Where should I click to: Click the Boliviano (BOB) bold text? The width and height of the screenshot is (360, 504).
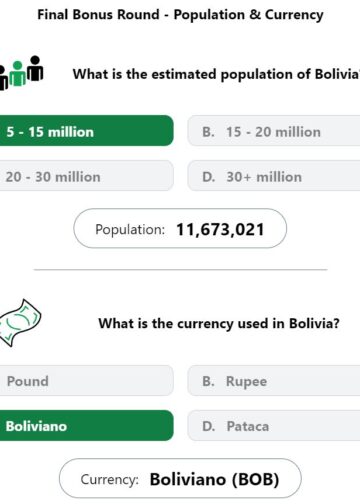coord(214,479)
